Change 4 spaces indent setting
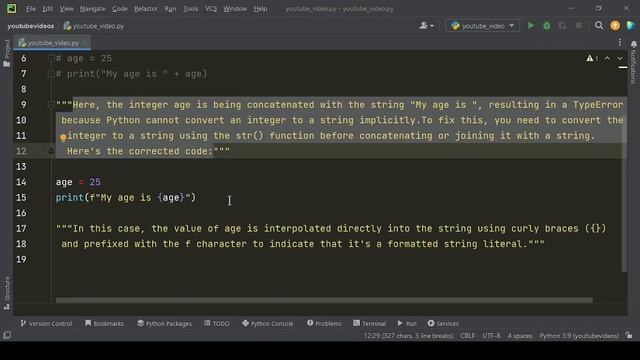640x360 pixels. [520, 336]
